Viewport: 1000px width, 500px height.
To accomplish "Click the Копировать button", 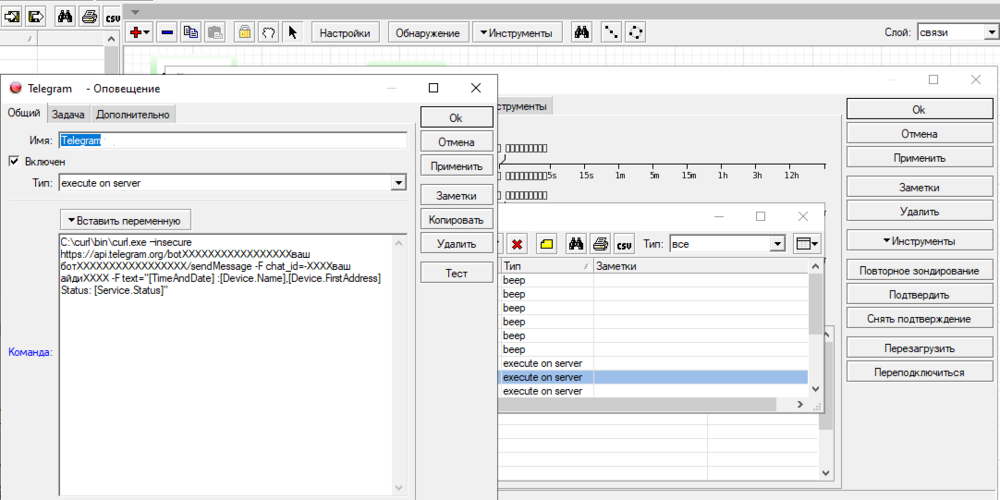I will pos(455,219).
